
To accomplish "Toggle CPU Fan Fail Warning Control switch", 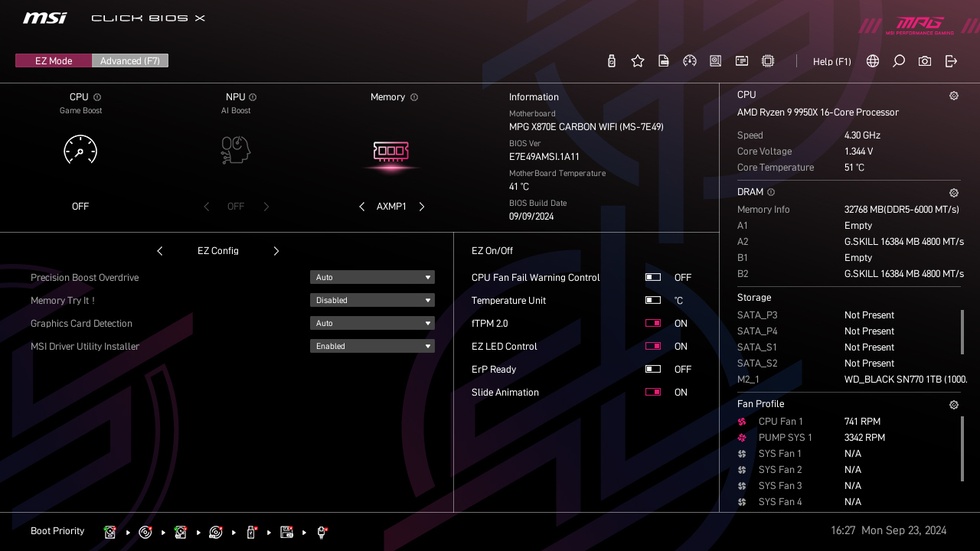I will (653, 277).
